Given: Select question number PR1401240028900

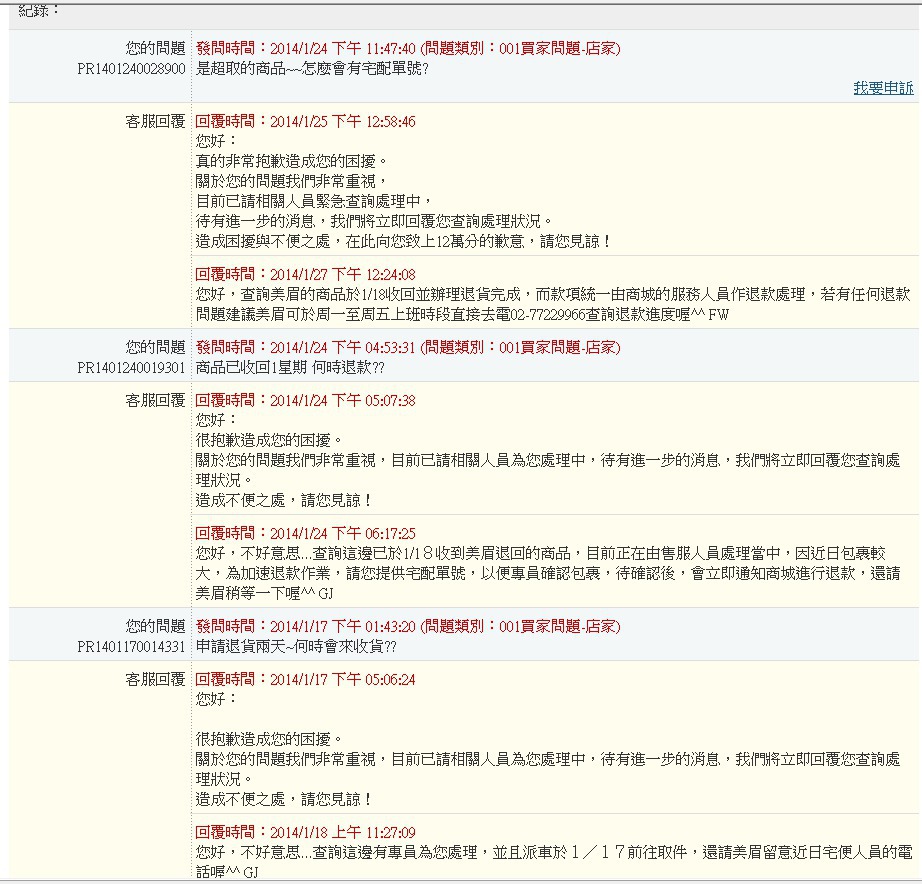Looking at the screenshot, I should (x=131, y=69).
